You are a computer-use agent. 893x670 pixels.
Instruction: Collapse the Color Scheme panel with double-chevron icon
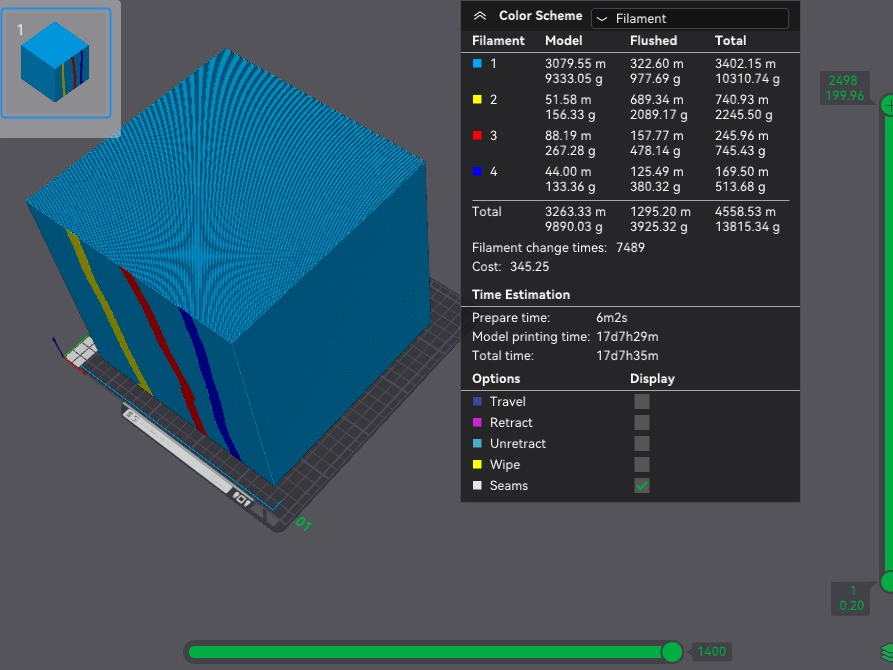[480, 16]
